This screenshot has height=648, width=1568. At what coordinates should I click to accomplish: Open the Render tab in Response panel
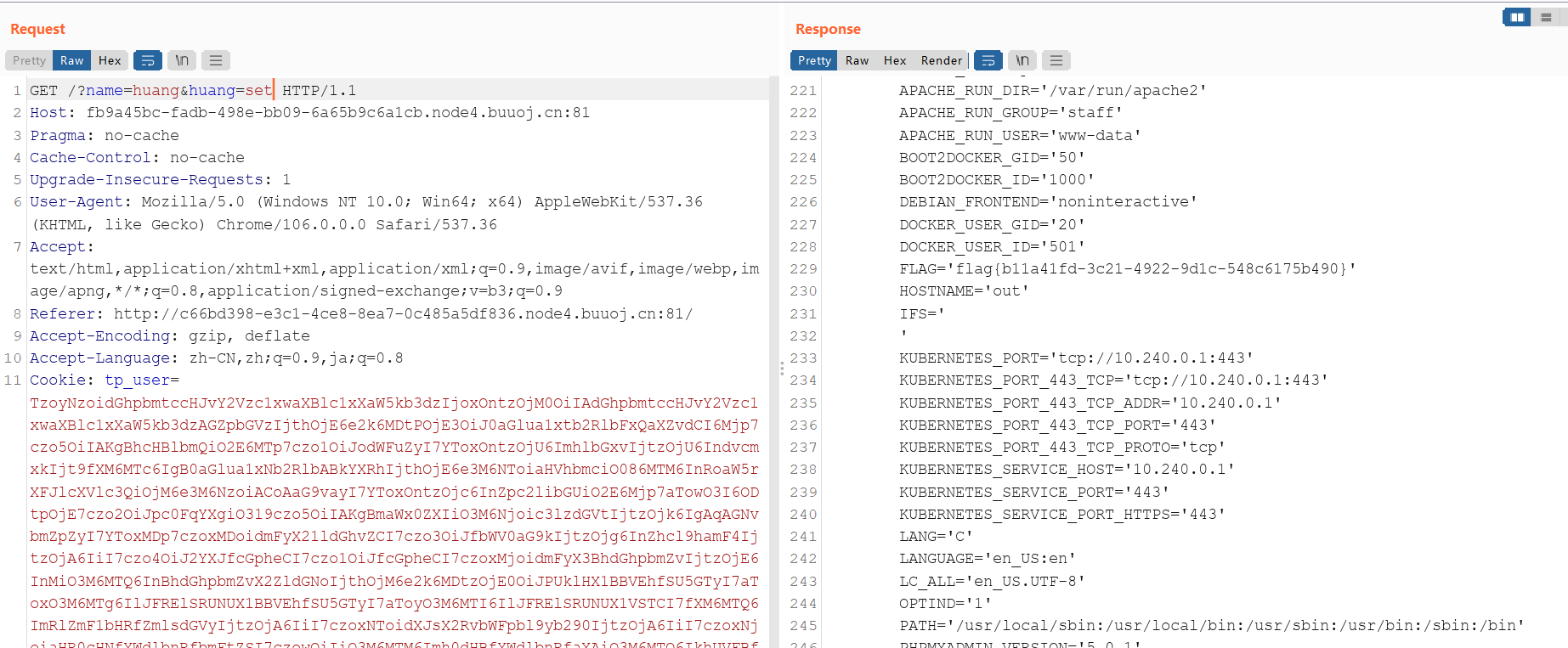pos(942,60)
